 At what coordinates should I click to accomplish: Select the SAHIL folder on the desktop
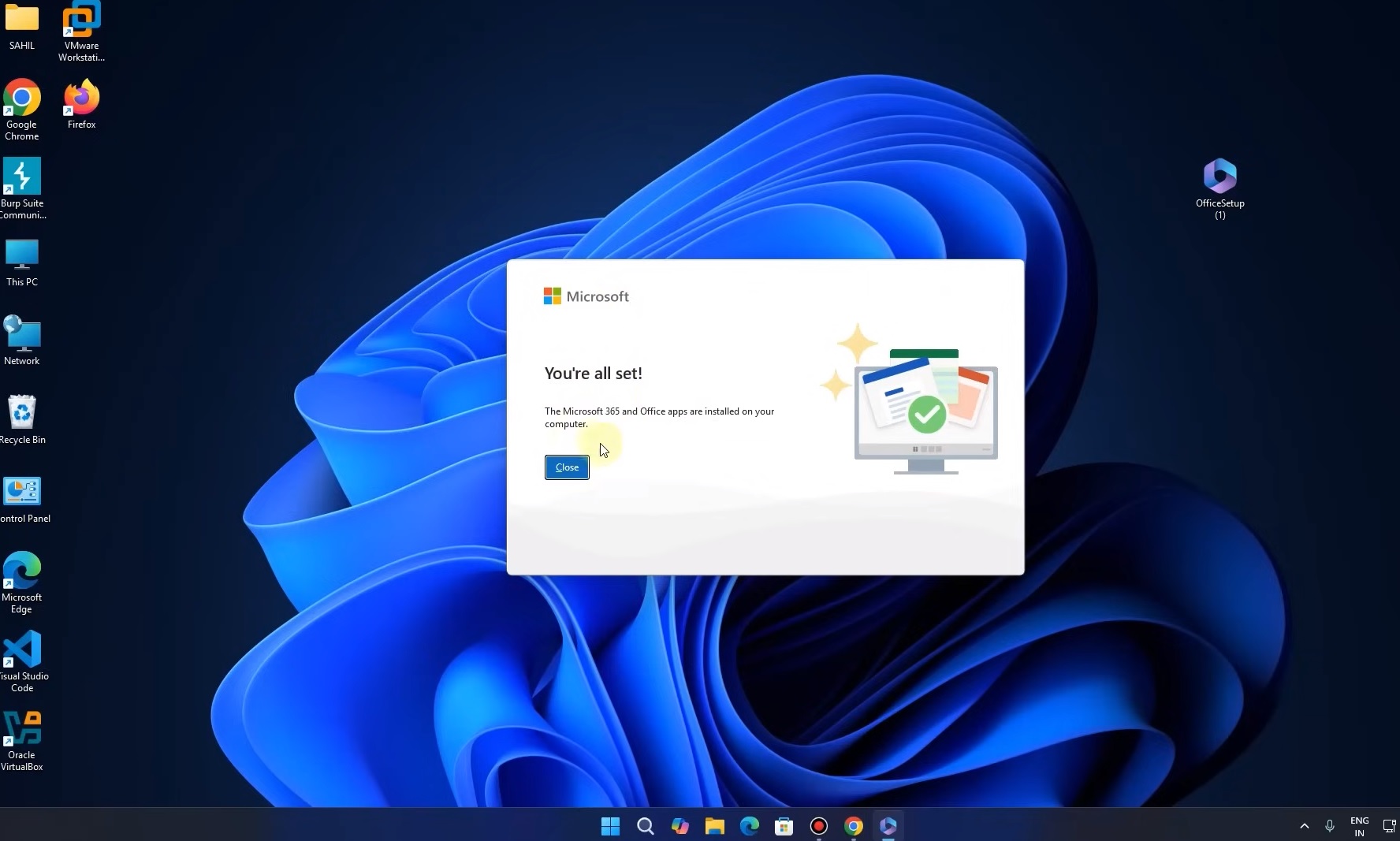click(x=22, y=25)
